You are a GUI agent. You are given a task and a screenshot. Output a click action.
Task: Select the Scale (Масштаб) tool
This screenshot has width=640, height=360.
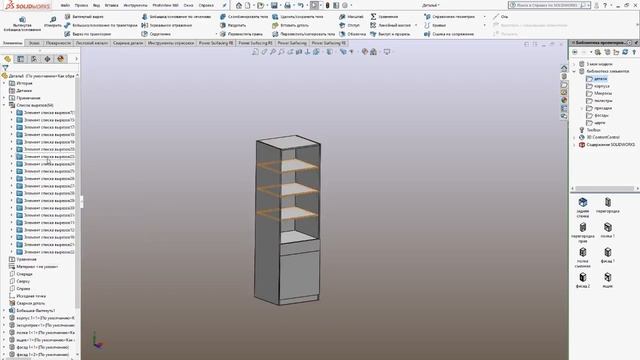tap(351, 17)
